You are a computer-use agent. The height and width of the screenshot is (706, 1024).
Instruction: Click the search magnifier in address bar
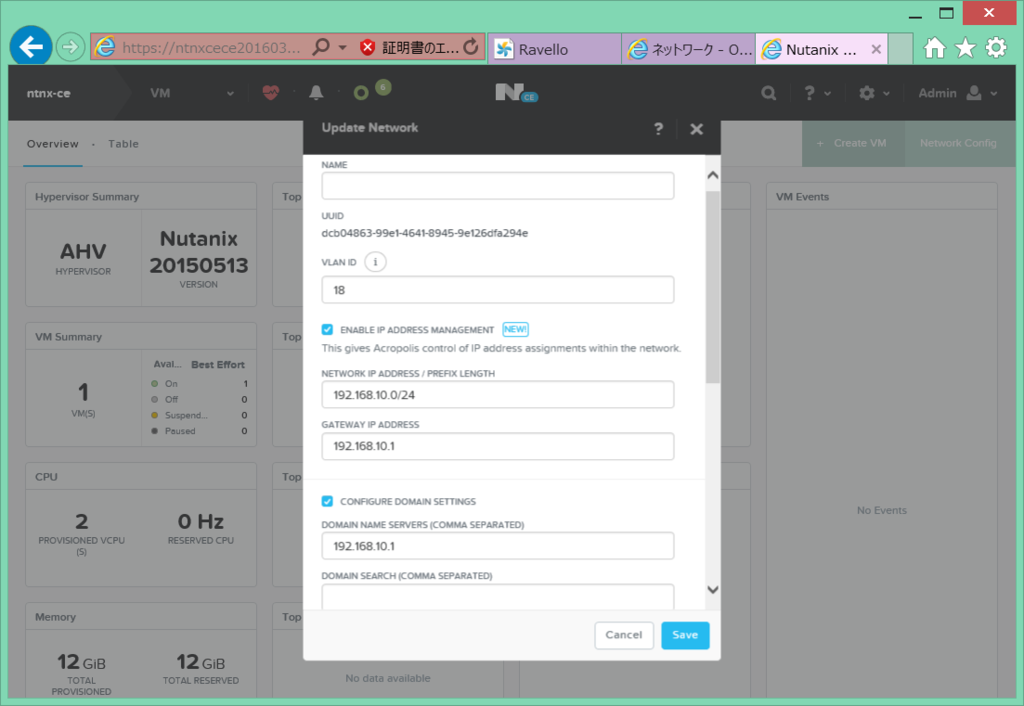pyautogui.click(x=321, y=47)
